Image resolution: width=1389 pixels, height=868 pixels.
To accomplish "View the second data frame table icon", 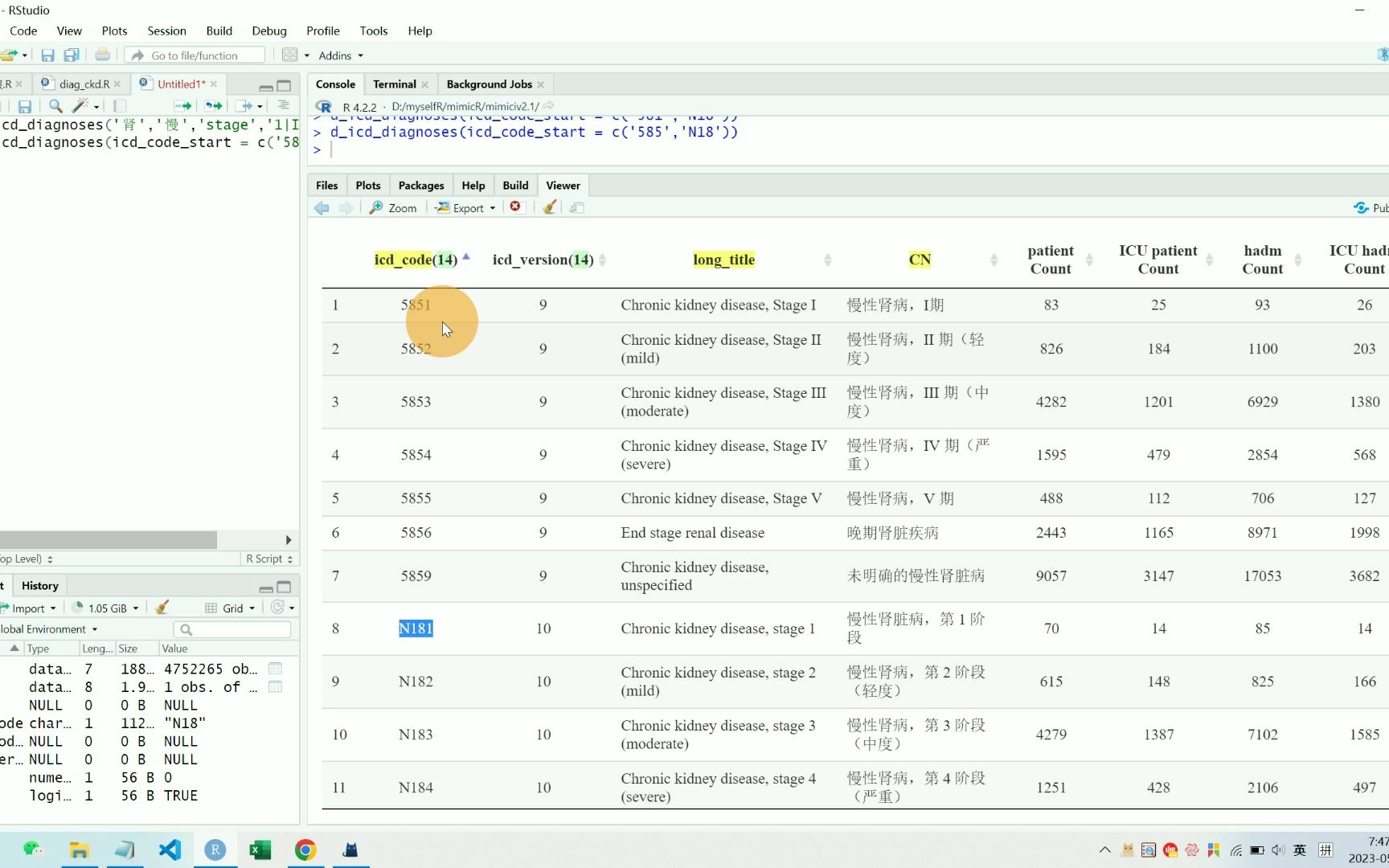I will tap(275, 687).
